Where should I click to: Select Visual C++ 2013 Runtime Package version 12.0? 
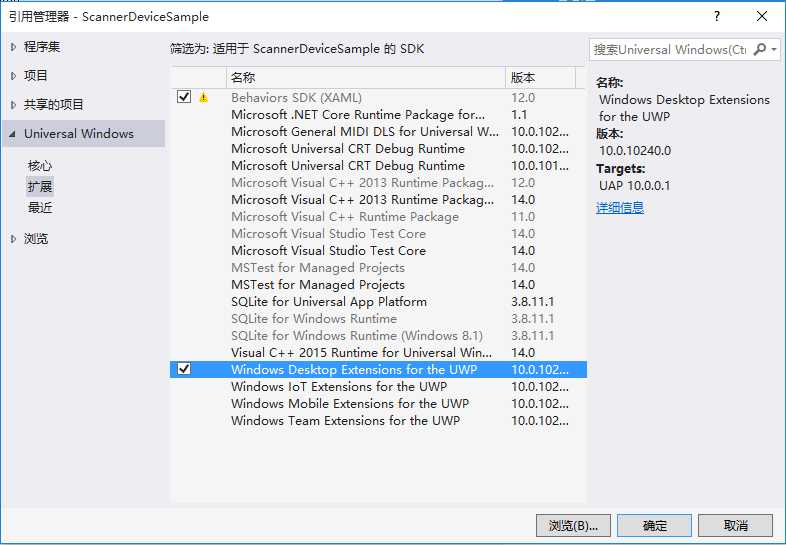click(378, 183)
